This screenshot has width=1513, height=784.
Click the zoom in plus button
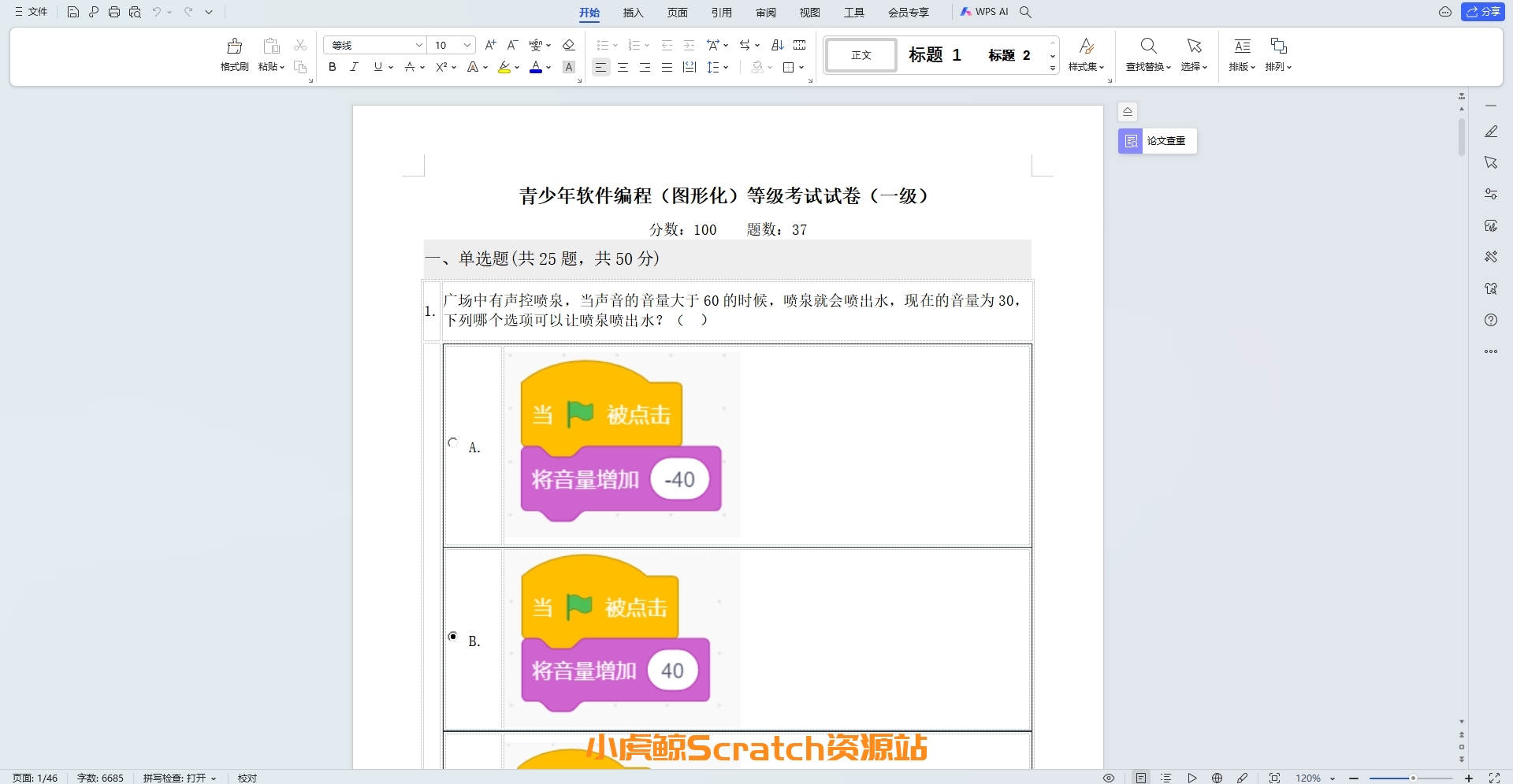(1469, 778)
